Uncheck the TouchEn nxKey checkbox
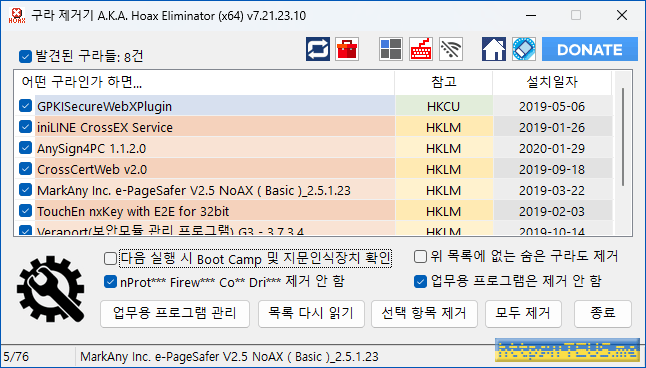The width and height of the screenshot is (646, 368). (25, 211)
